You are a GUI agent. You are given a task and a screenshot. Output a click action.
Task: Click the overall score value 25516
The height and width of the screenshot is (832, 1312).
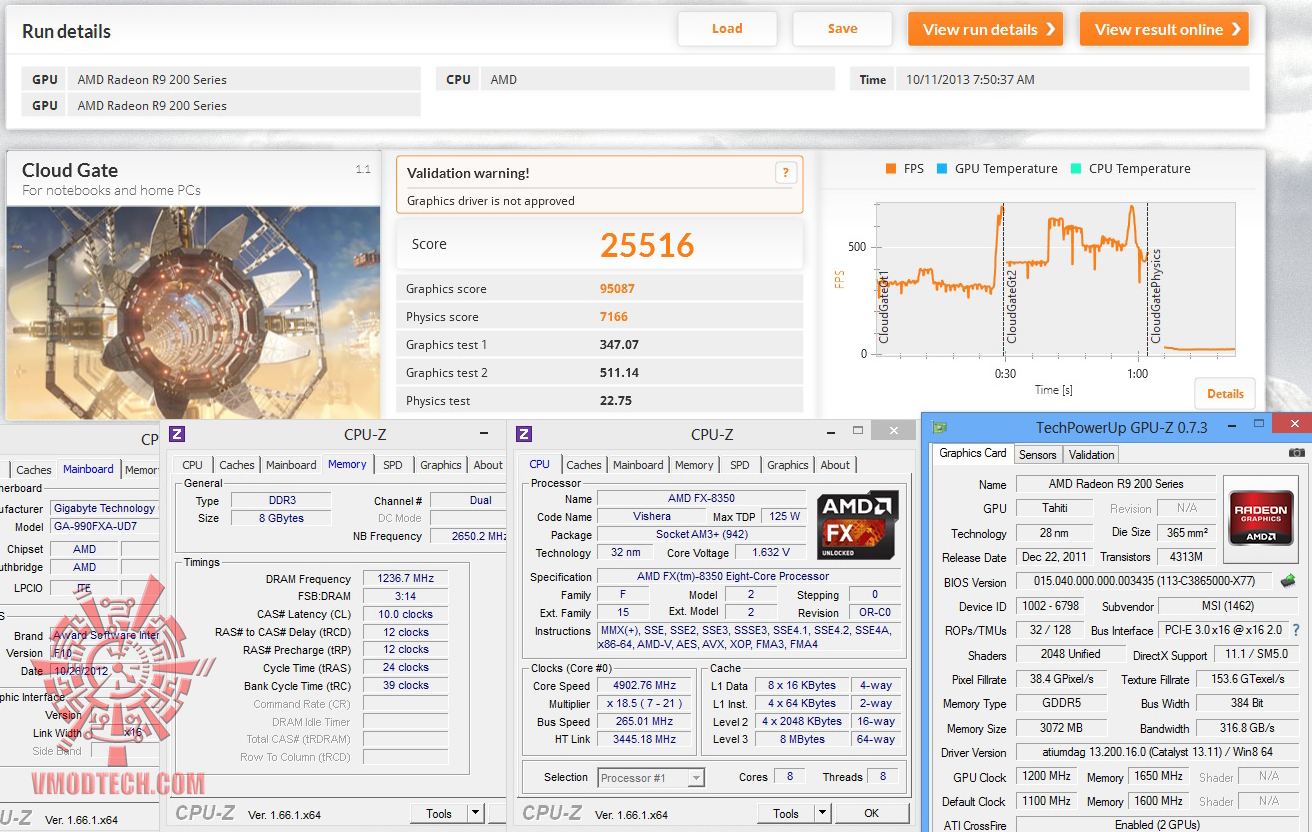[647, 245]
